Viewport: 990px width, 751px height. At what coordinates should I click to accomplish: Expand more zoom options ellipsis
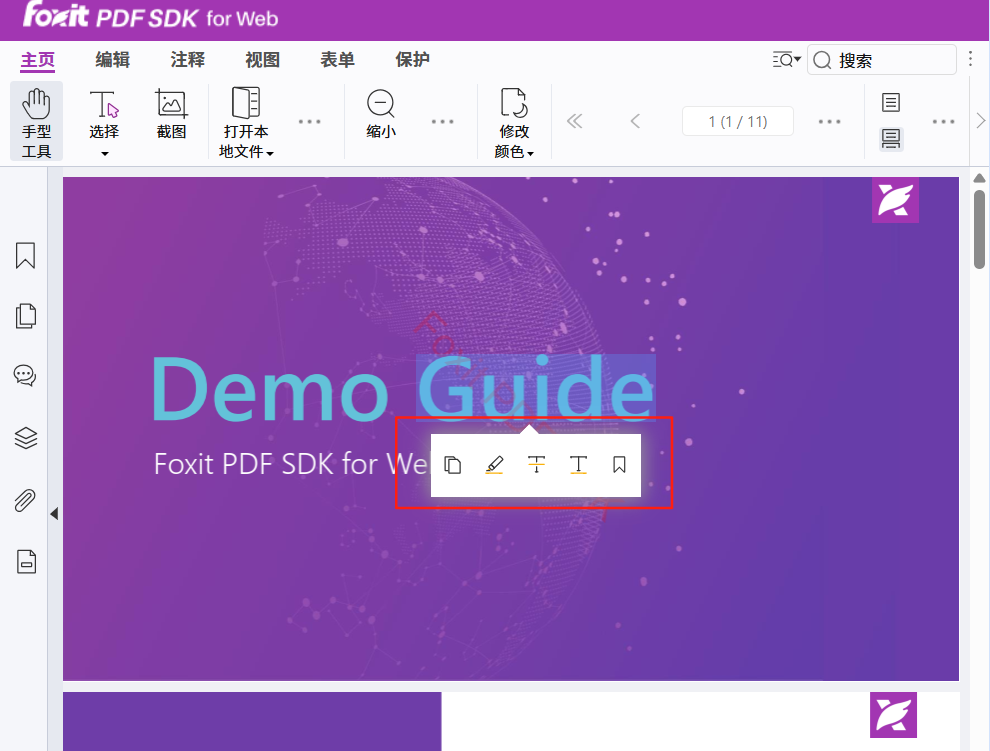[x=443, y=121]
